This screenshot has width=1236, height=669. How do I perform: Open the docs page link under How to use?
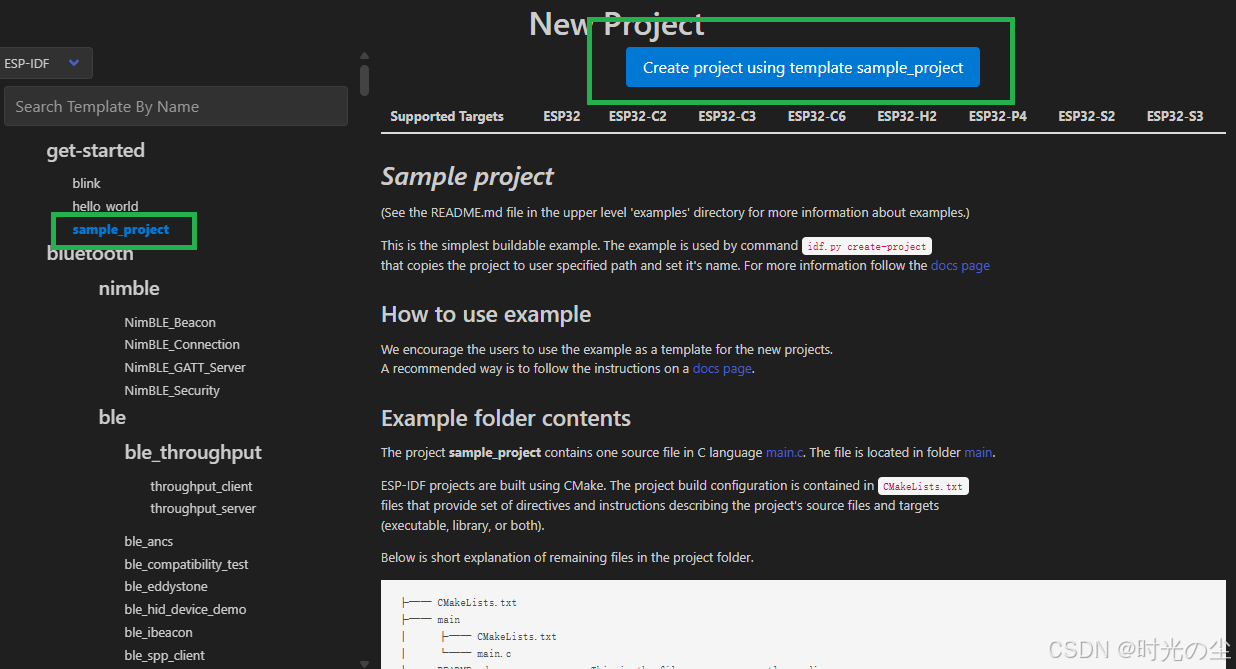(x=722, y=368)
